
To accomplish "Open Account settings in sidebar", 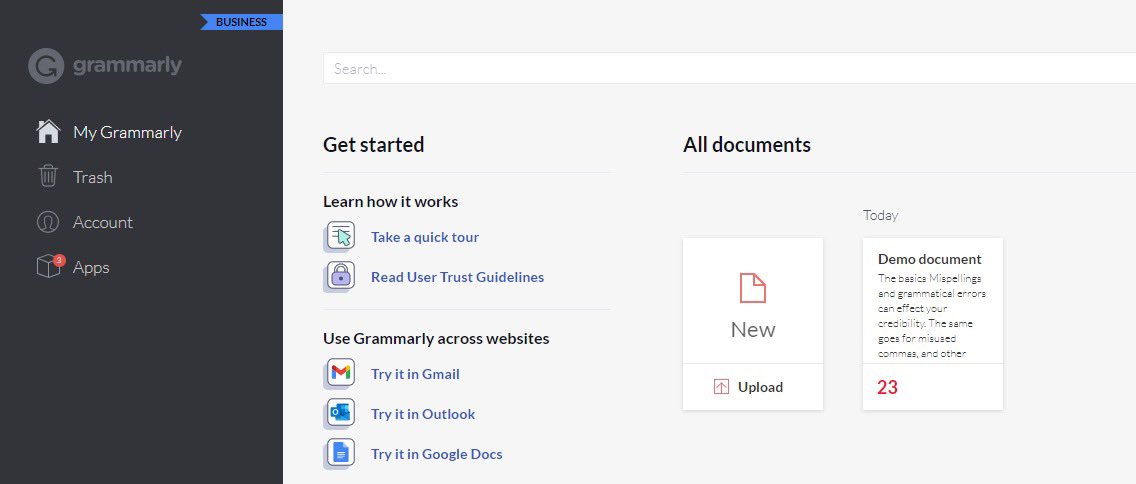I will click(x=102, y=222).
